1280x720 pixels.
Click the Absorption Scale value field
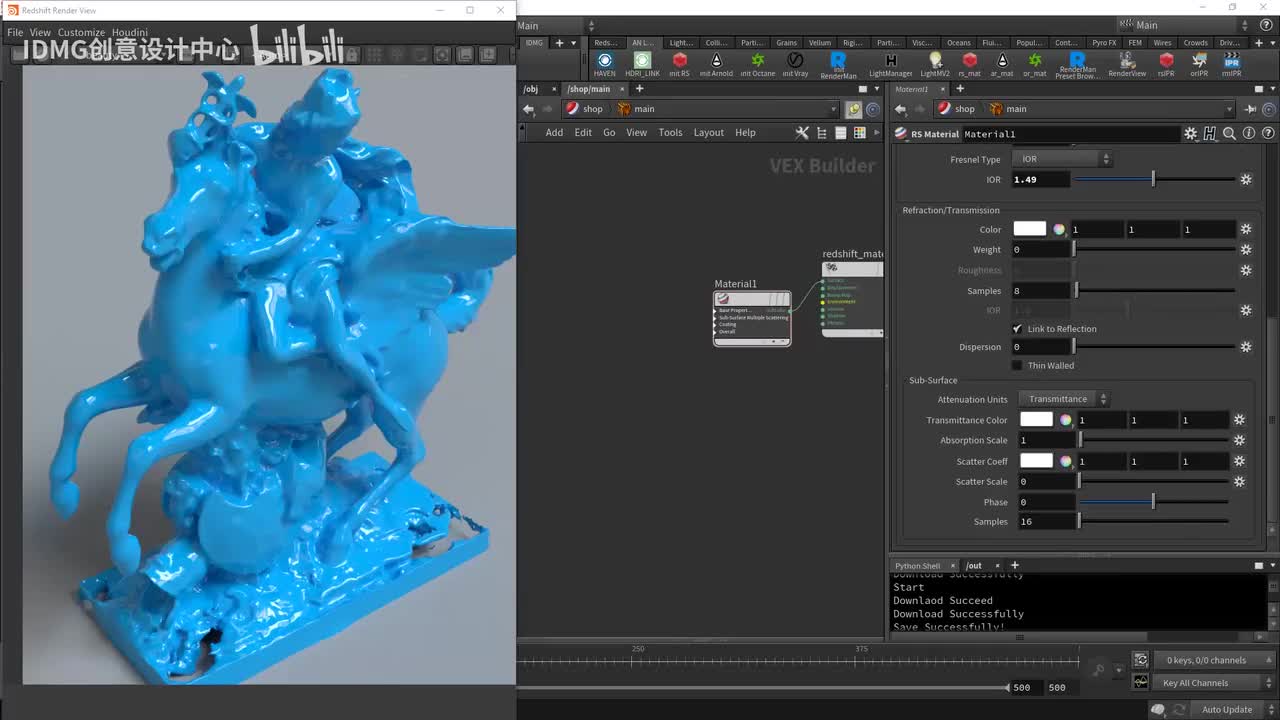1047,441
